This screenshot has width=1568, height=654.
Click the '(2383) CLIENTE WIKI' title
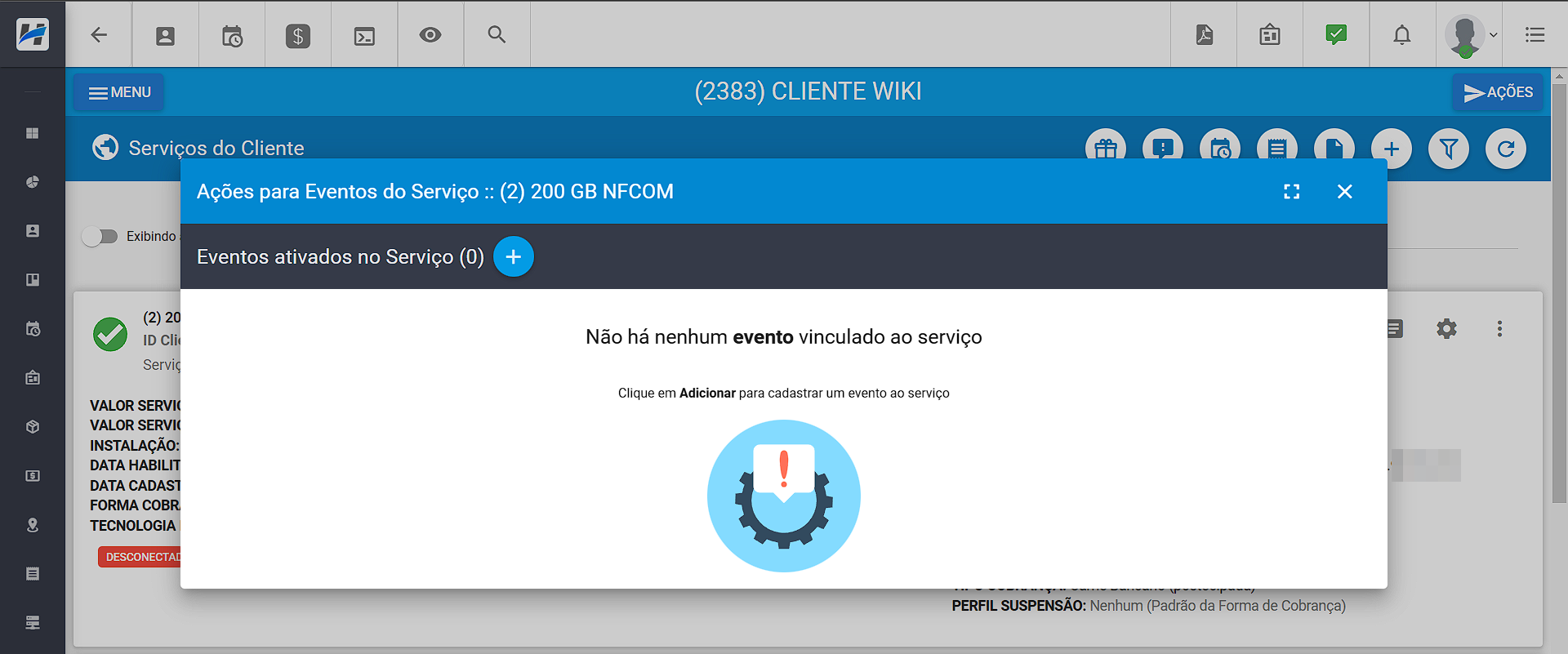point(808,91)
